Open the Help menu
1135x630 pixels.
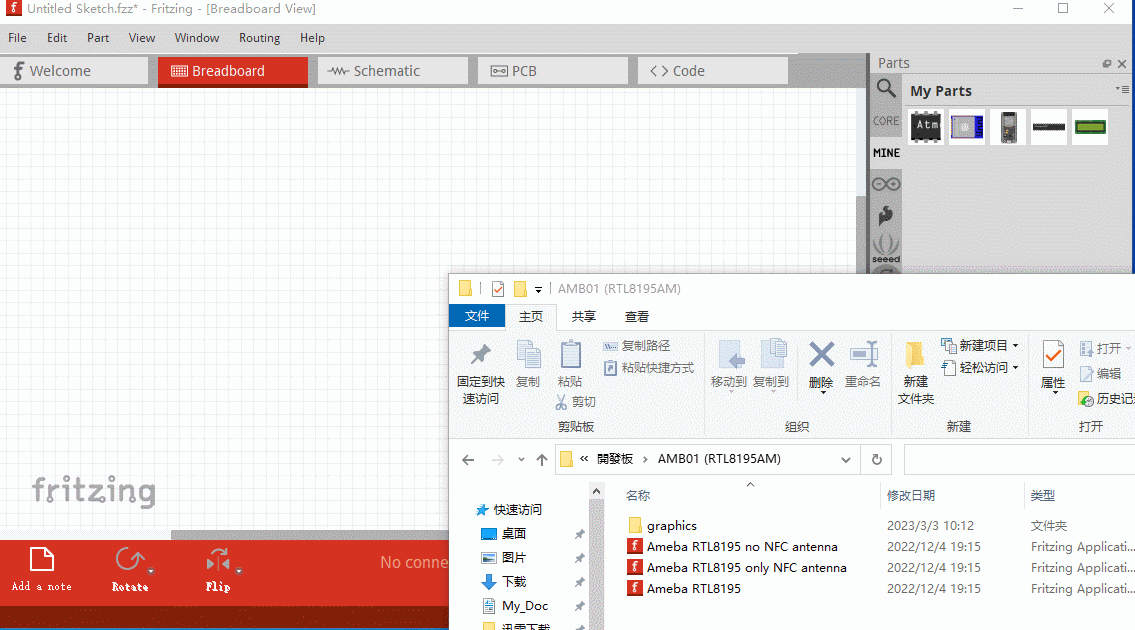click(312, 38)
